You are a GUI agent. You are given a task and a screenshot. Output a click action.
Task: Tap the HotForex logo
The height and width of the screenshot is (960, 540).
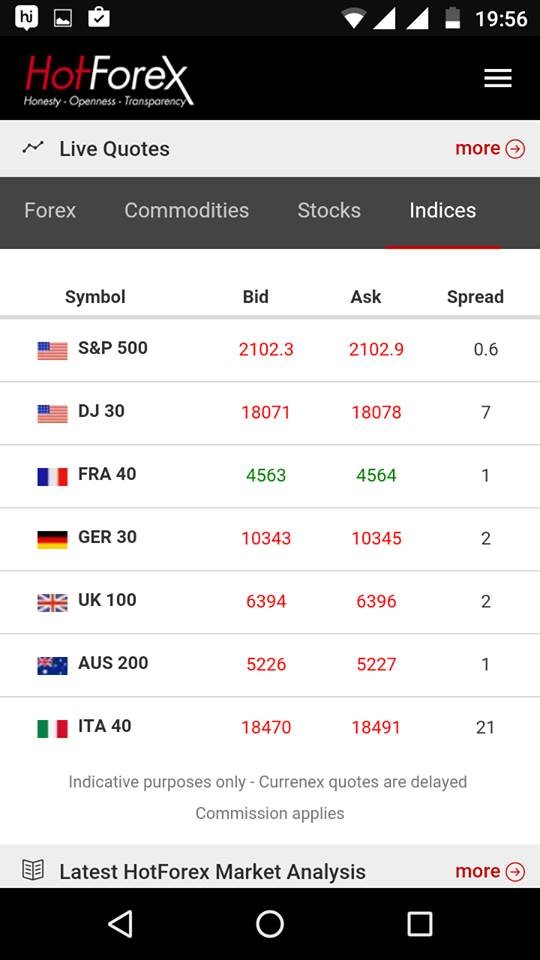coord(110,81)
